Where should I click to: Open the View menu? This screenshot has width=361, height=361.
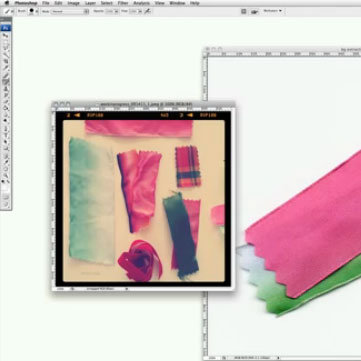pyautogui.click(x=160, y=3)
